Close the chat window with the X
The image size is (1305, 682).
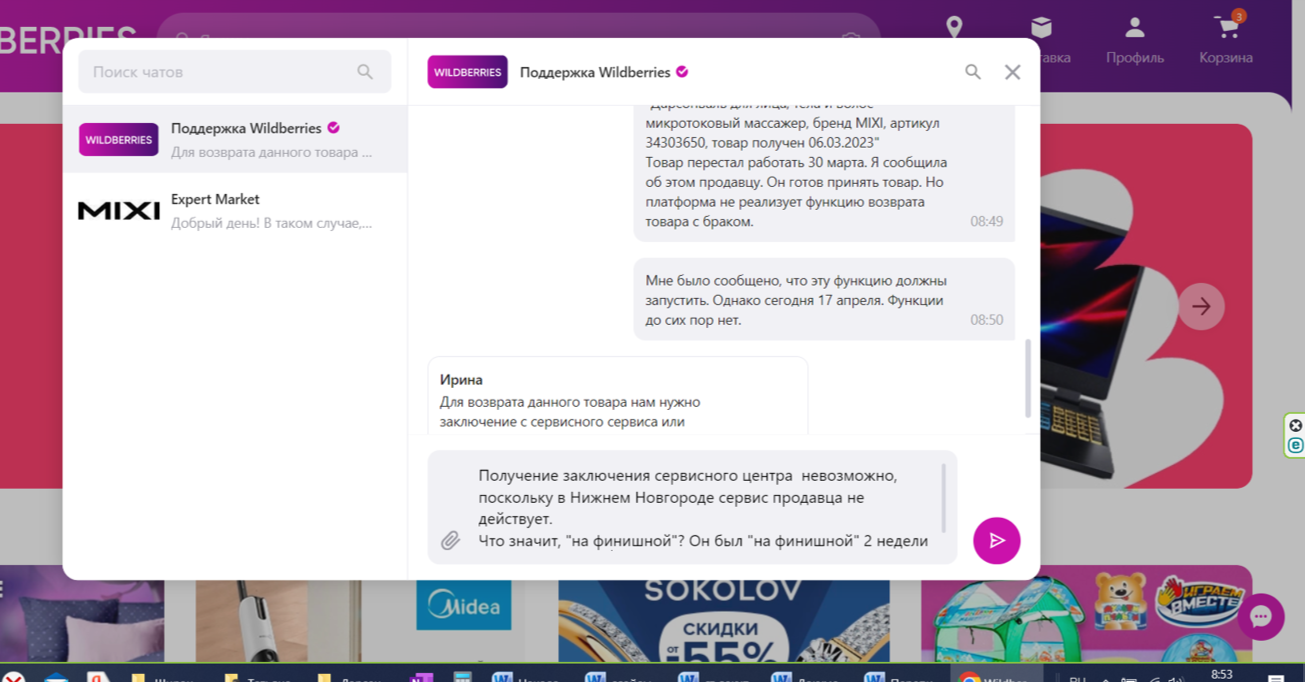(x=1012, y=71)
